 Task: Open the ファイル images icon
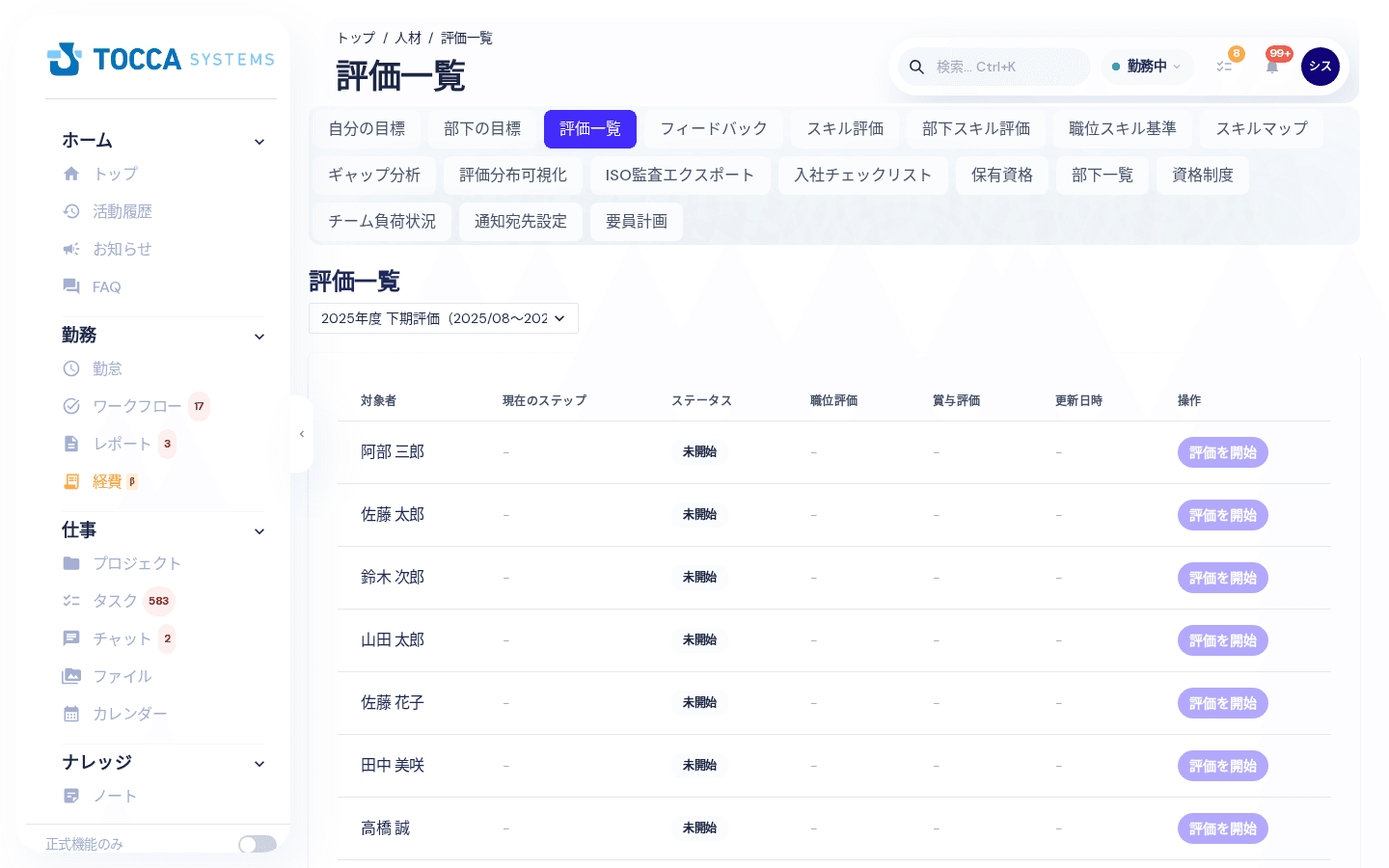(x=71, y=676)
